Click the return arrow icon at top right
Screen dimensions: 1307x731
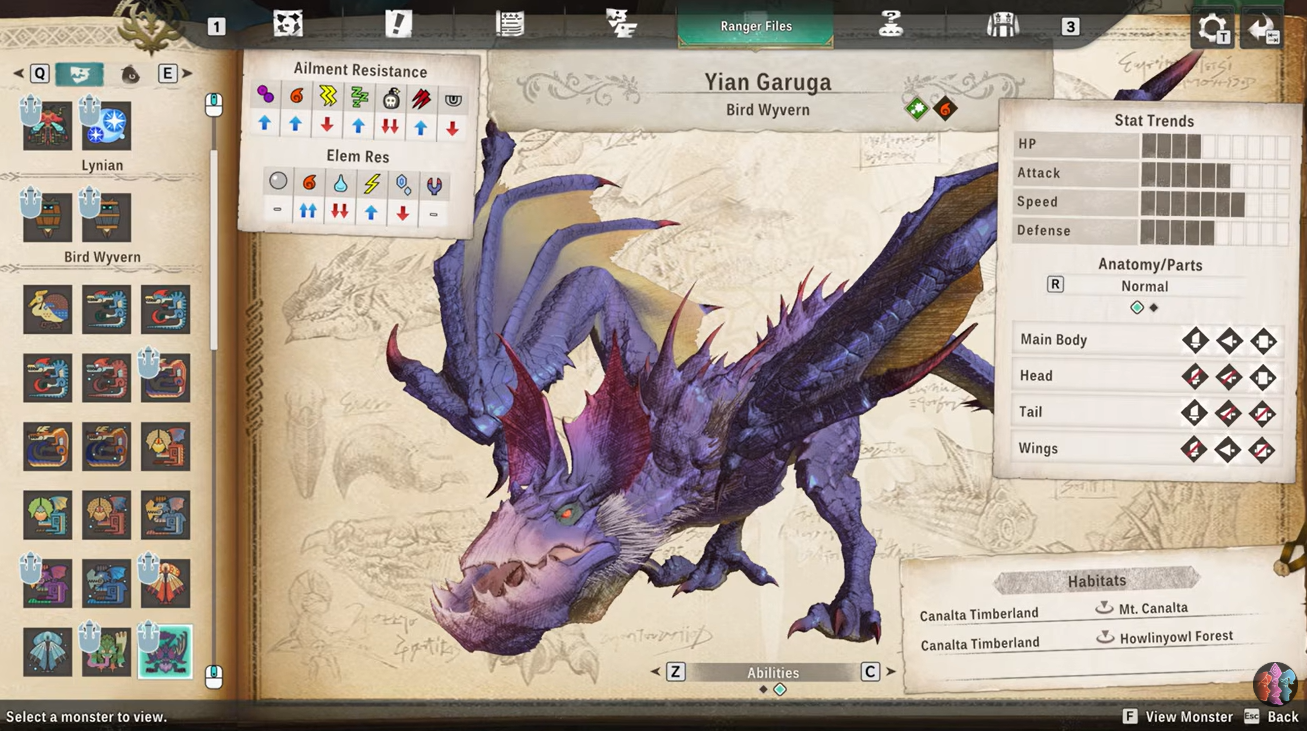tap(1261, 28)
